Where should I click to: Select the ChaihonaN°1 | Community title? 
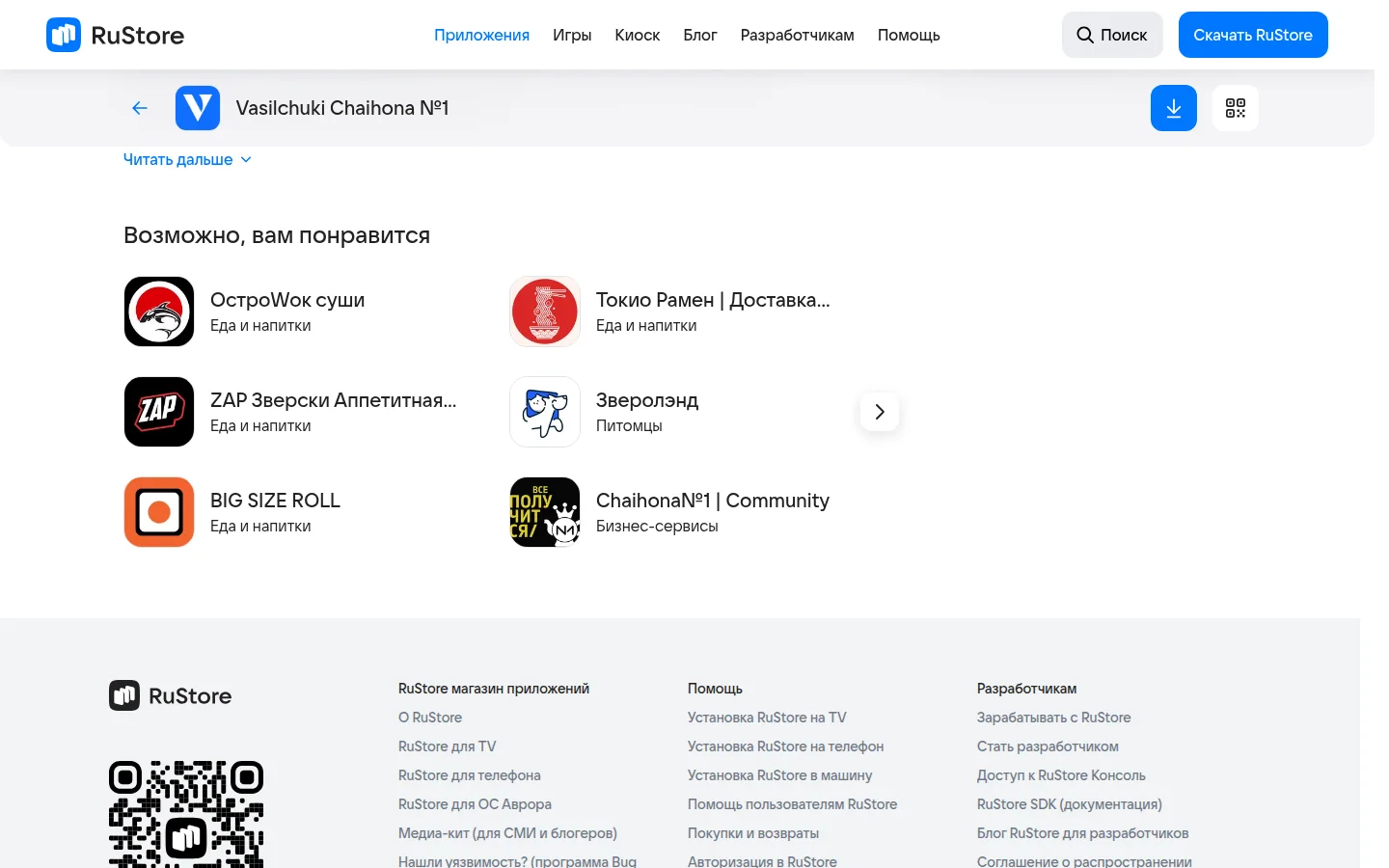(713, 501)
